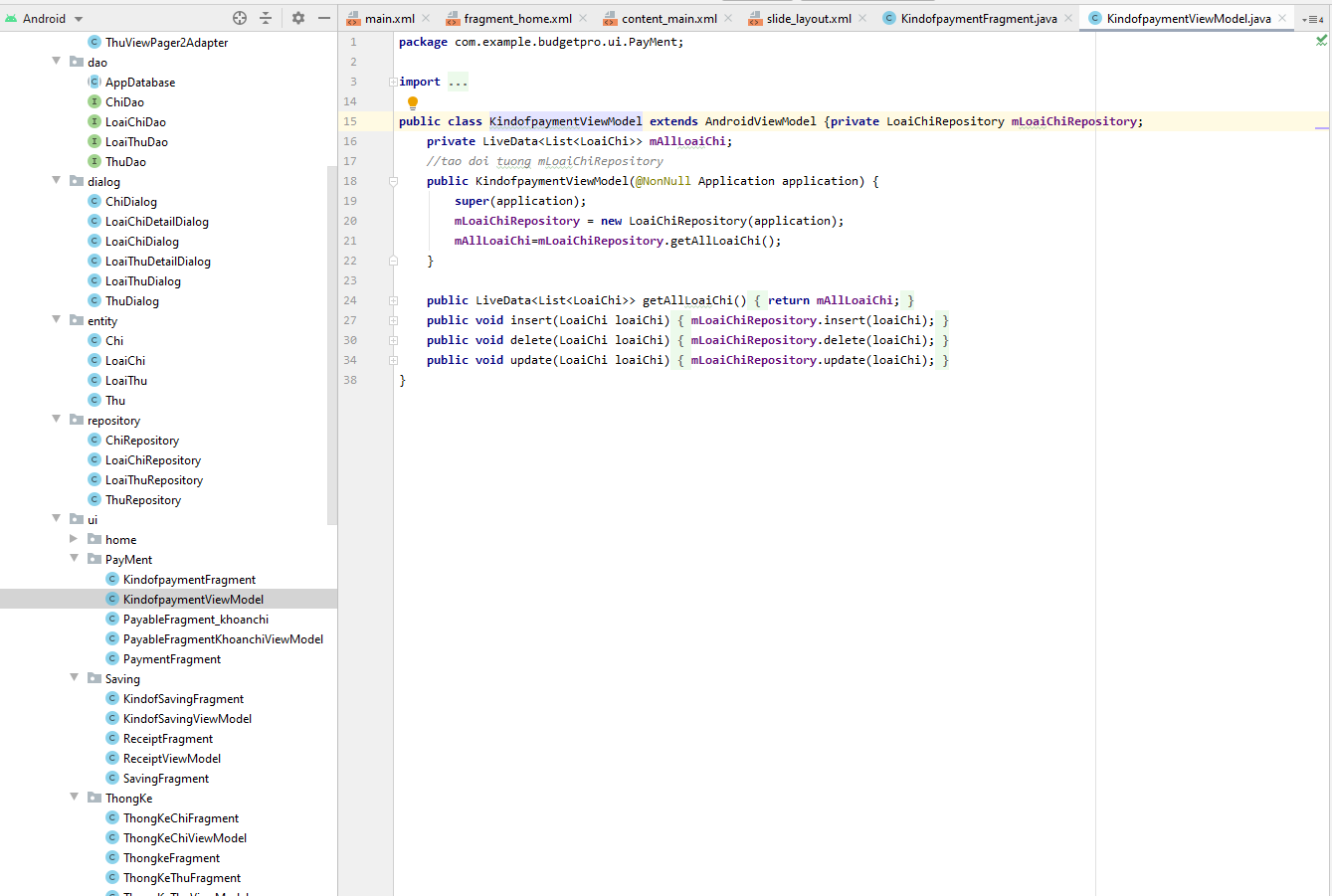Viewport: 1332px width, 896px height.
Task: Collapse the PayMent folder
Action: pos(75,559)
